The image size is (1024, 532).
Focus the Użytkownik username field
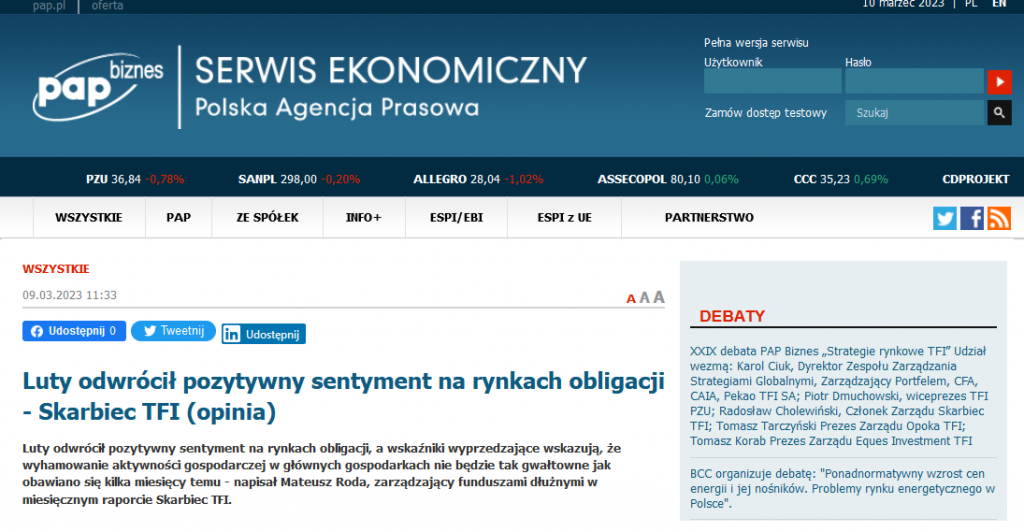click(773, 82)
